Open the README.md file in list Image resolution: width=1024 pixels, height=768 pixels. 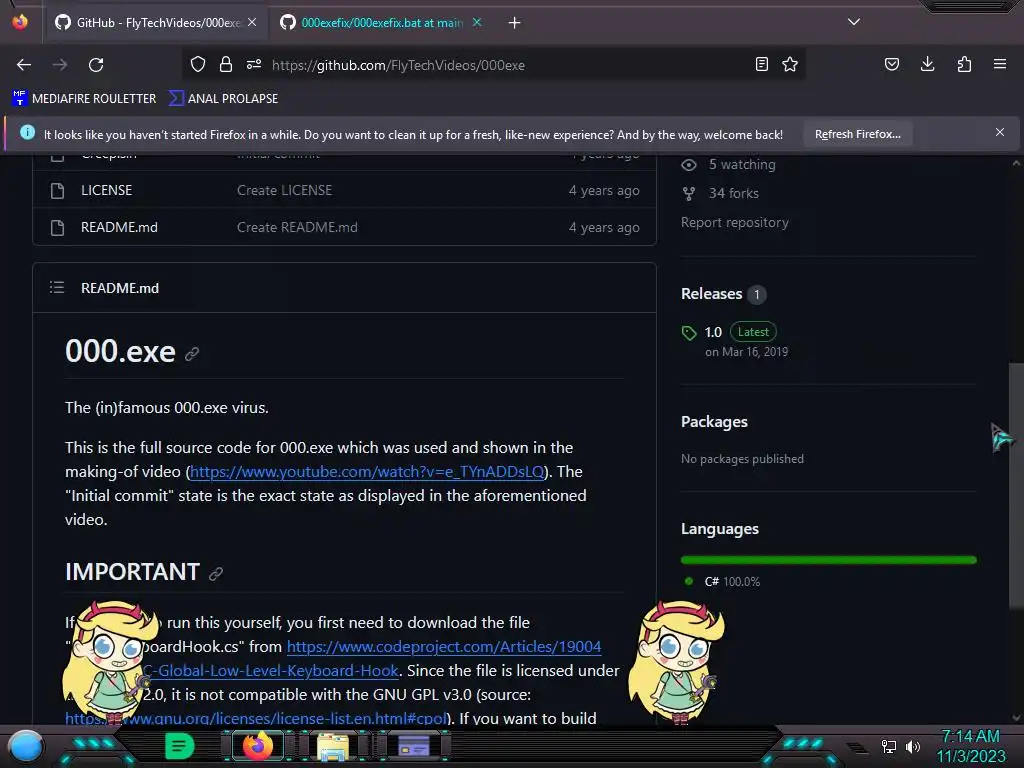pyautogui.click(x=119, y=227)
